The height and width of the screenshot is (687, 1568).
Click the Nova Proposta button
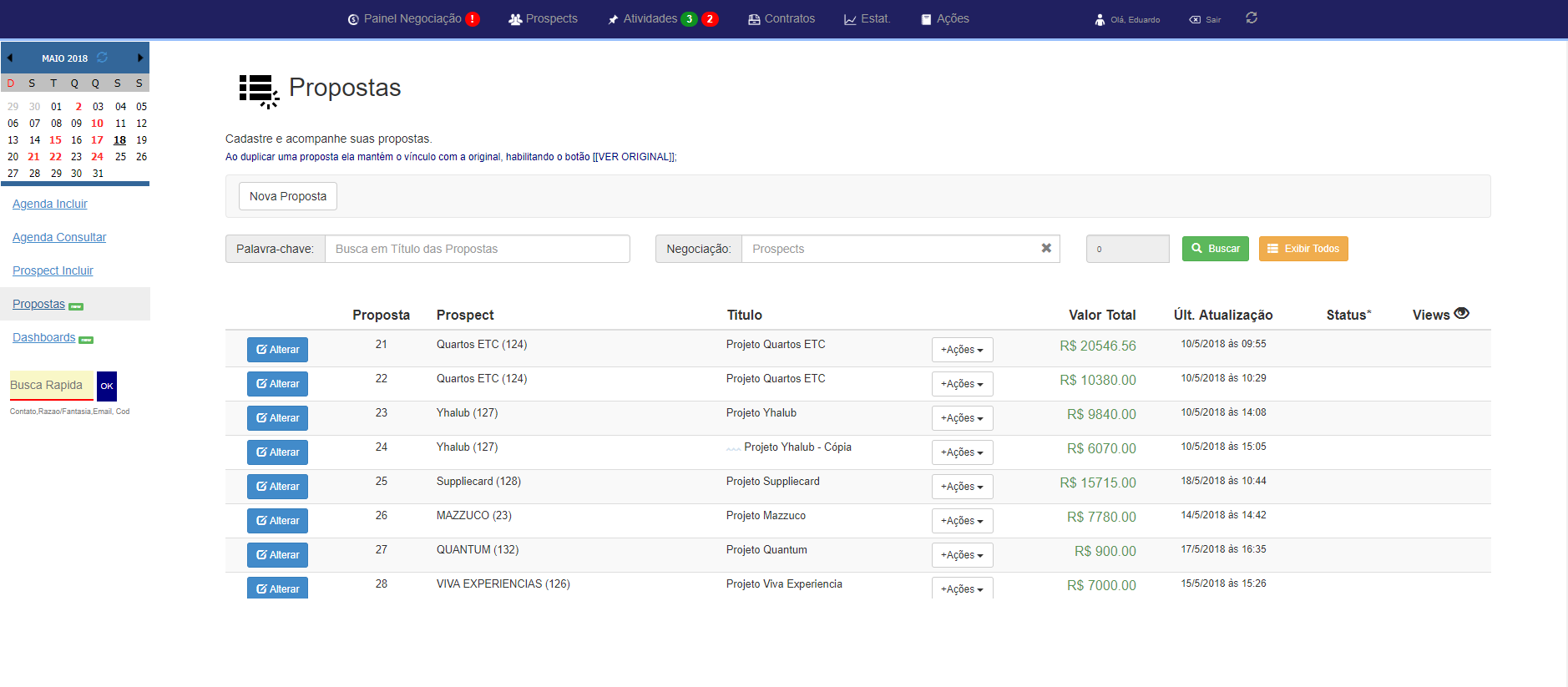tap(288, 196)
